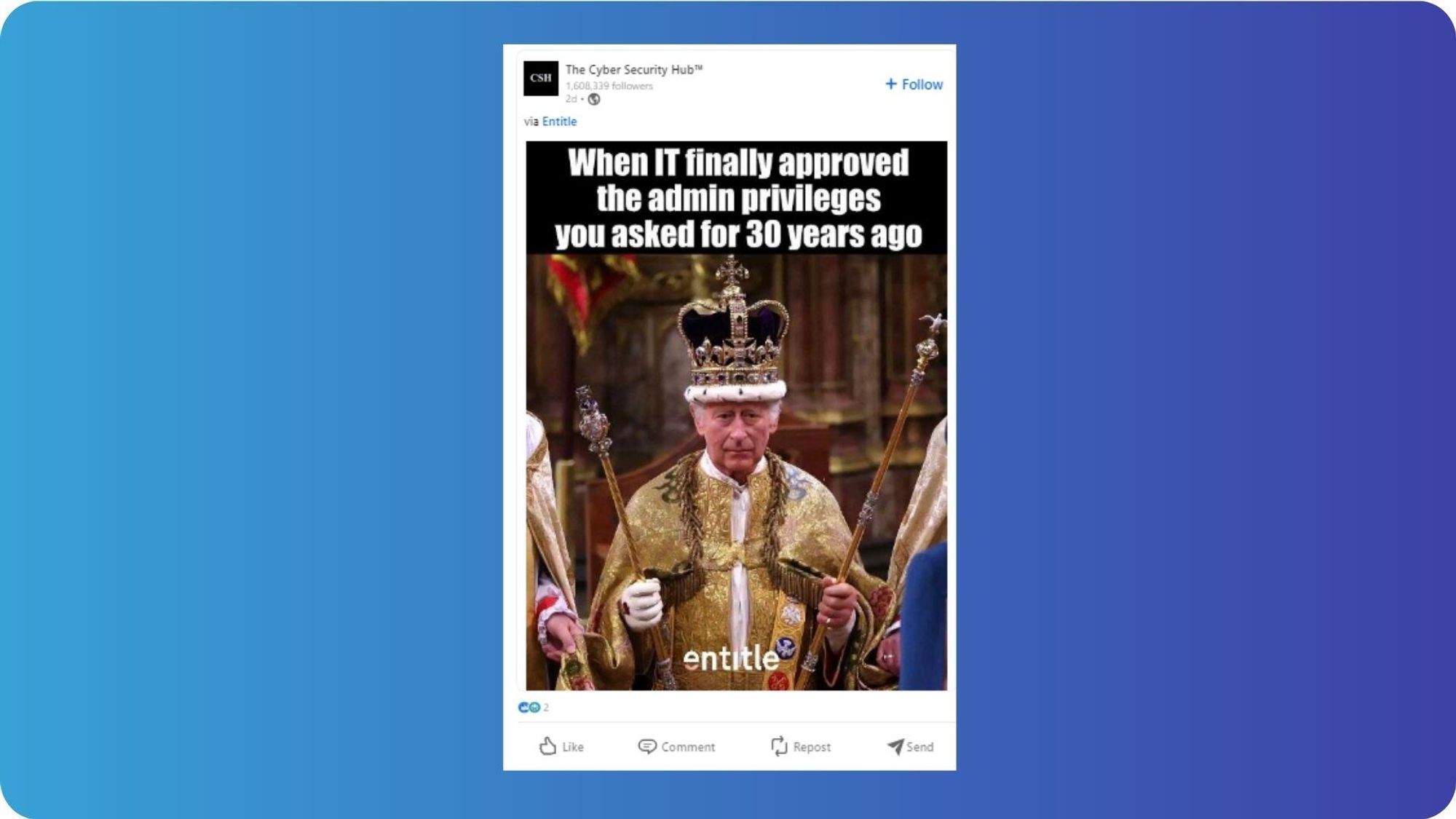Click the speech bubble Comment icon

tap(646, 747)
